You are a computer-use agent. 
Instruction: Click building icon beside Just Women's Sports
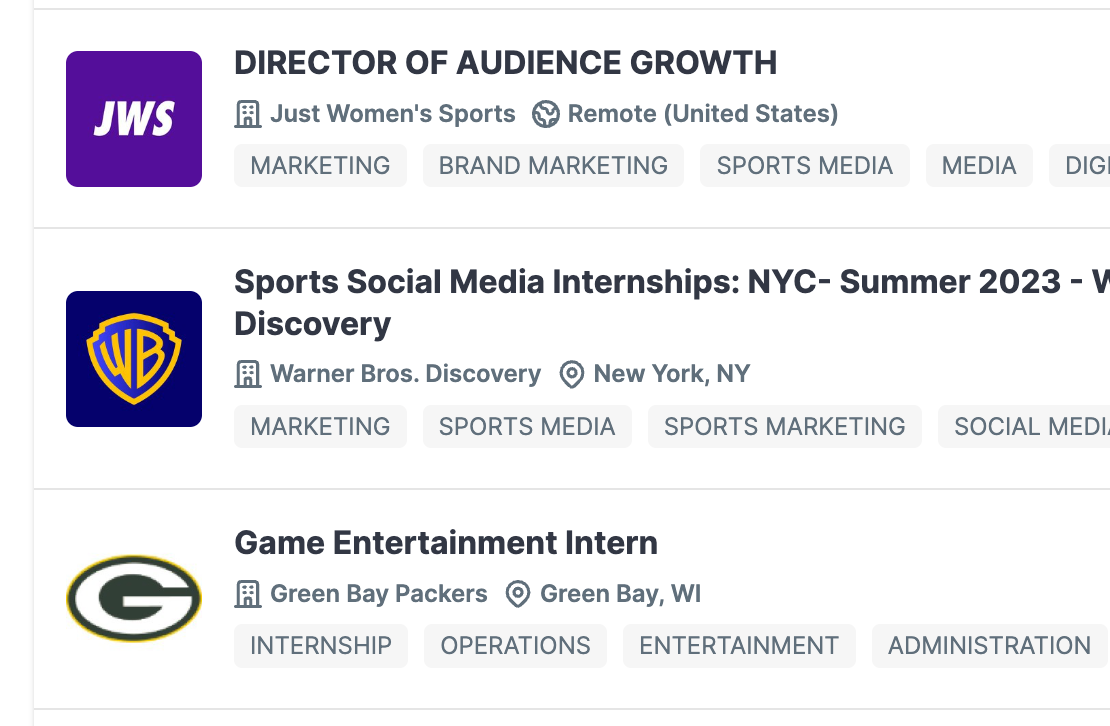(247, 114)
